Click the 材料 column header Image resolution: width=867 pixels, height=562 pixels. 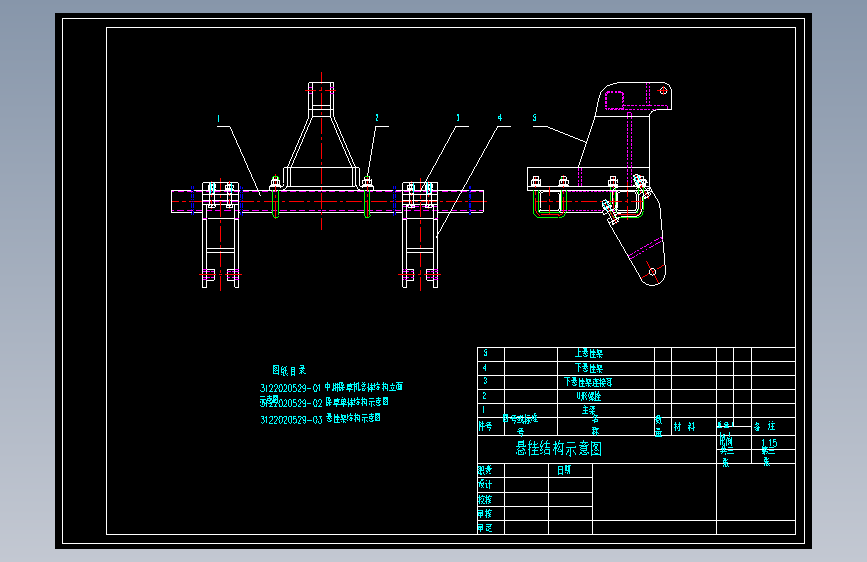685,427
